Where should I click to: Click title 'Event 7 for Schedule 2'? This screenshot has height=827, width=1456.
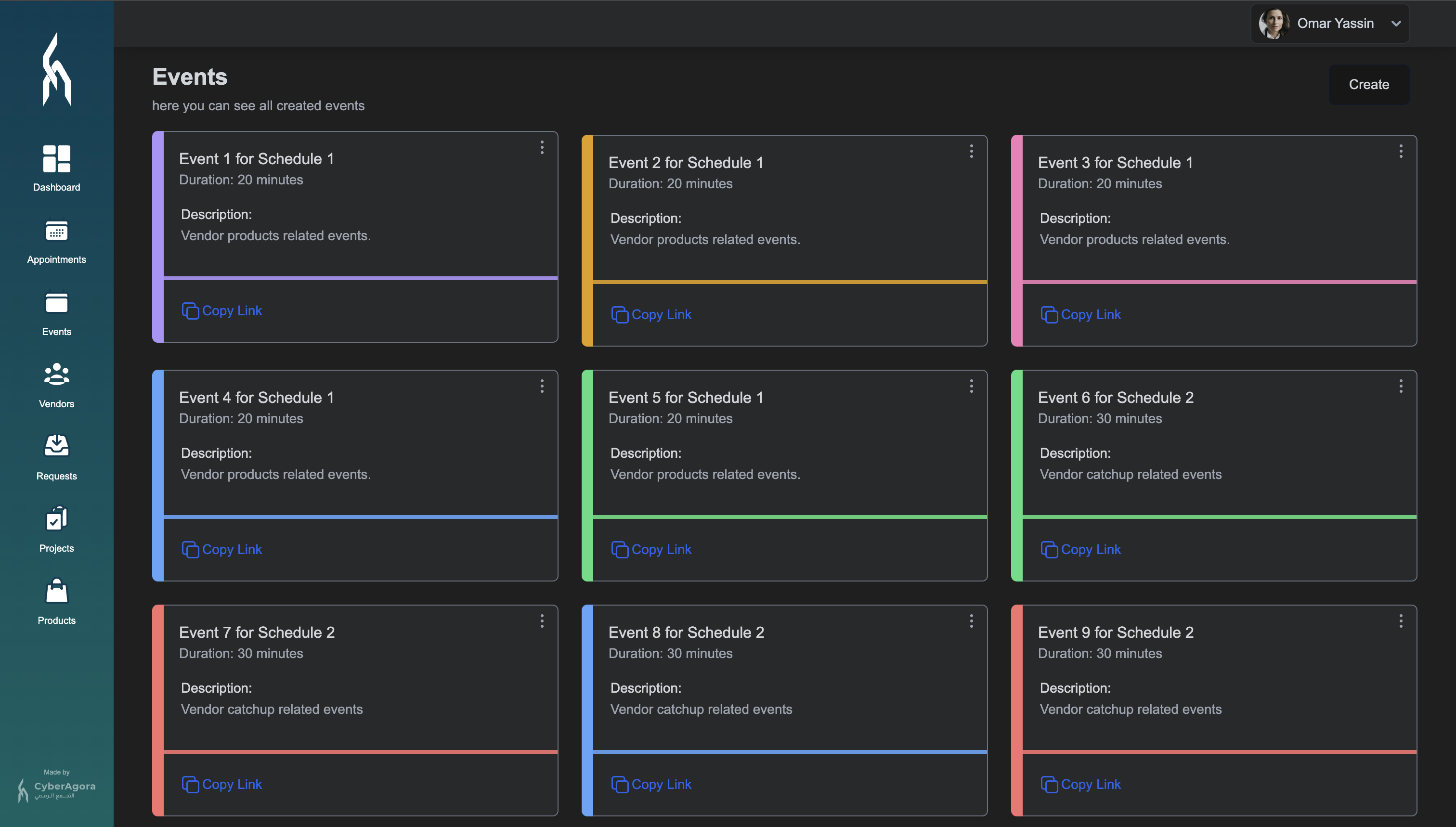point(257,633)
